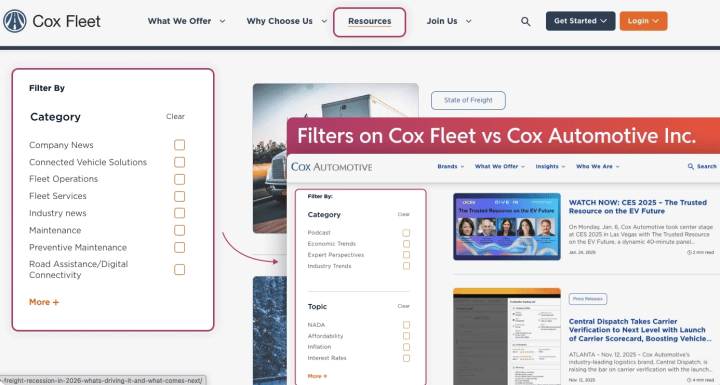Image resolution: width=720 pixels, height=385 pixels.
Task: Enable the Fleet Operations filter checkbox
Action: point(180,179)
